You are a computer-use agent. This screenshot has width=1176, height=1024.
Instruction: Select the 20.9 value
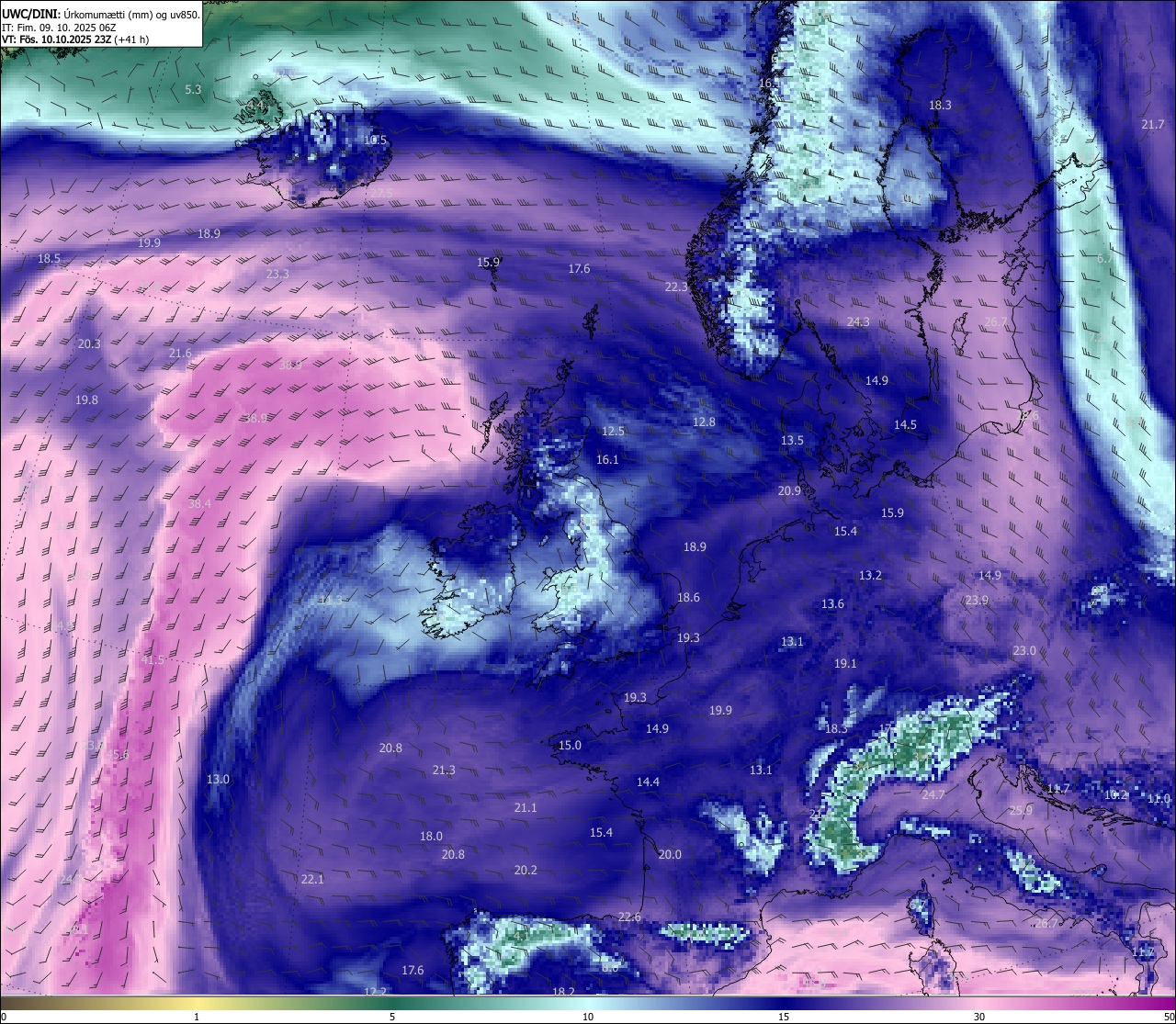(x=789, y=490)
